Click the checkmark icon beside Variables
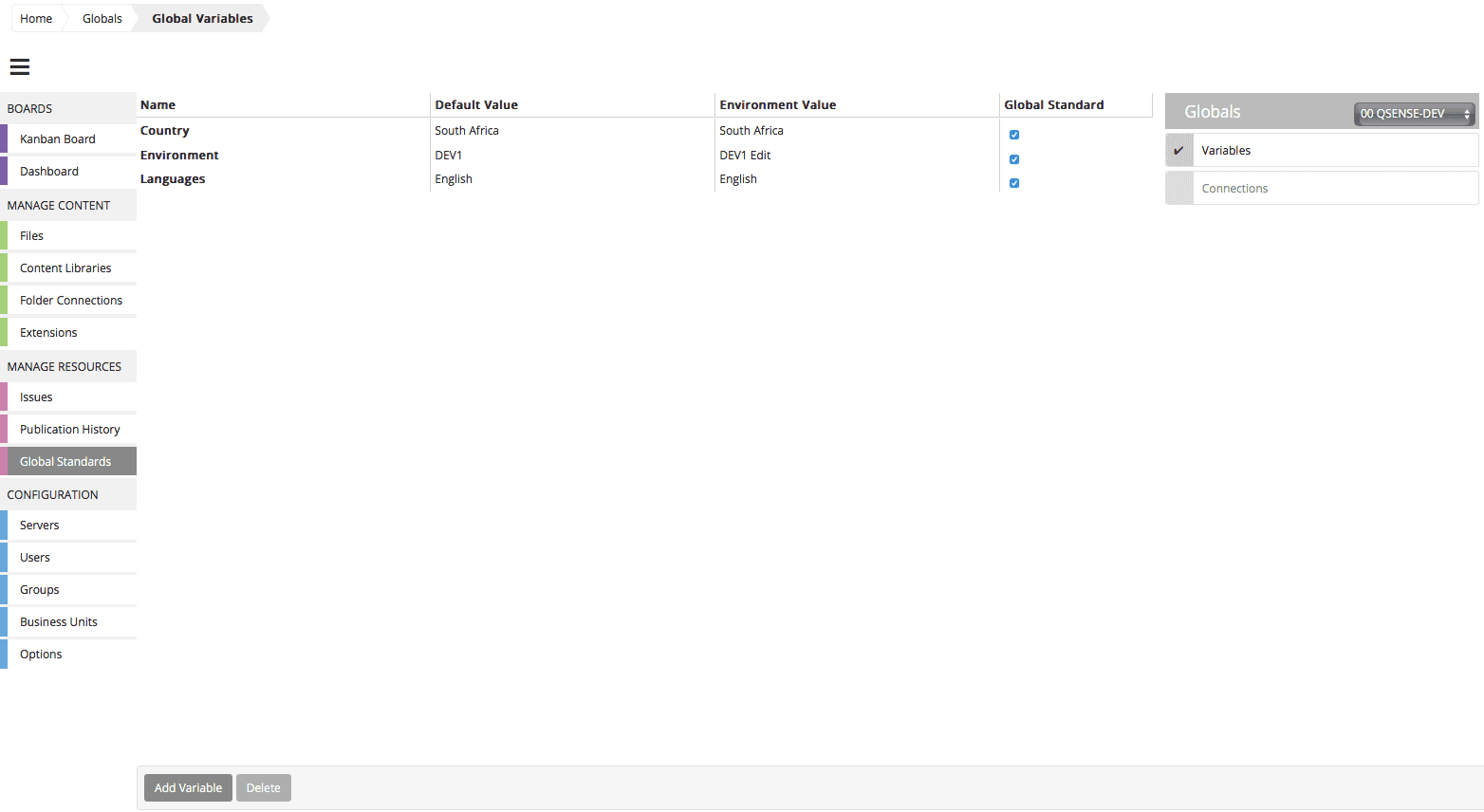This screenshot has width=1484, height=812. [x=1178, y=150]
